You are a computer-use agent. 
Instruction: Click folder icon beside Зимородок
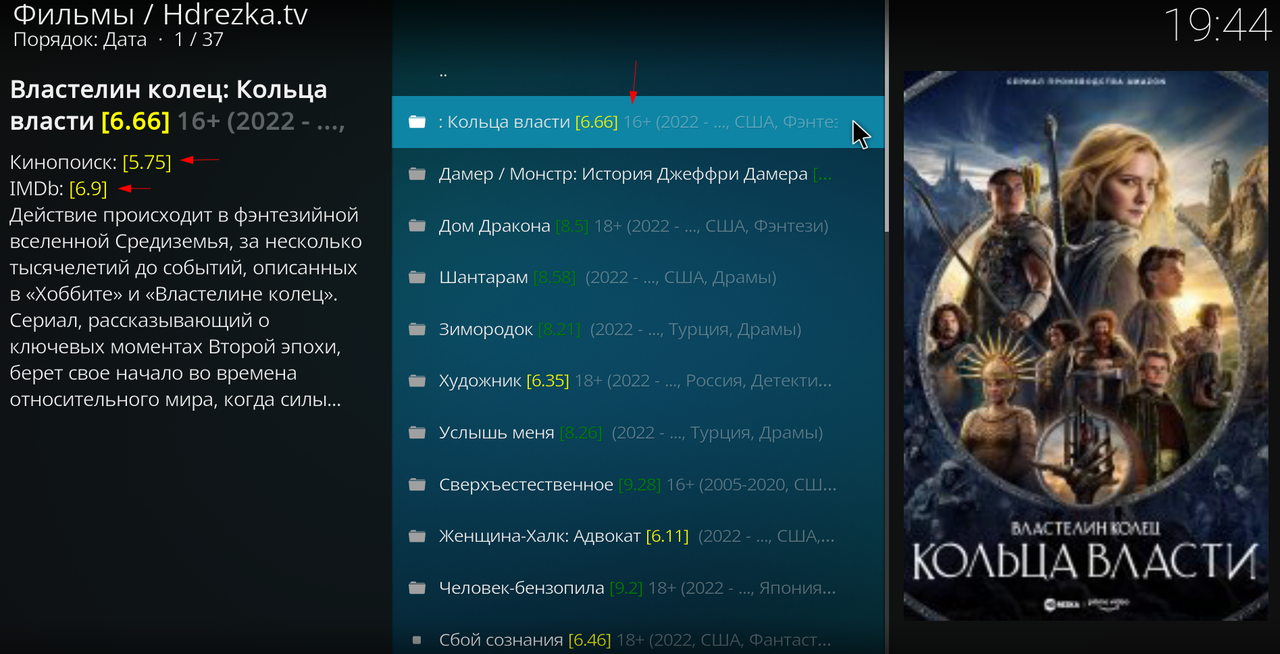(417, 329)
